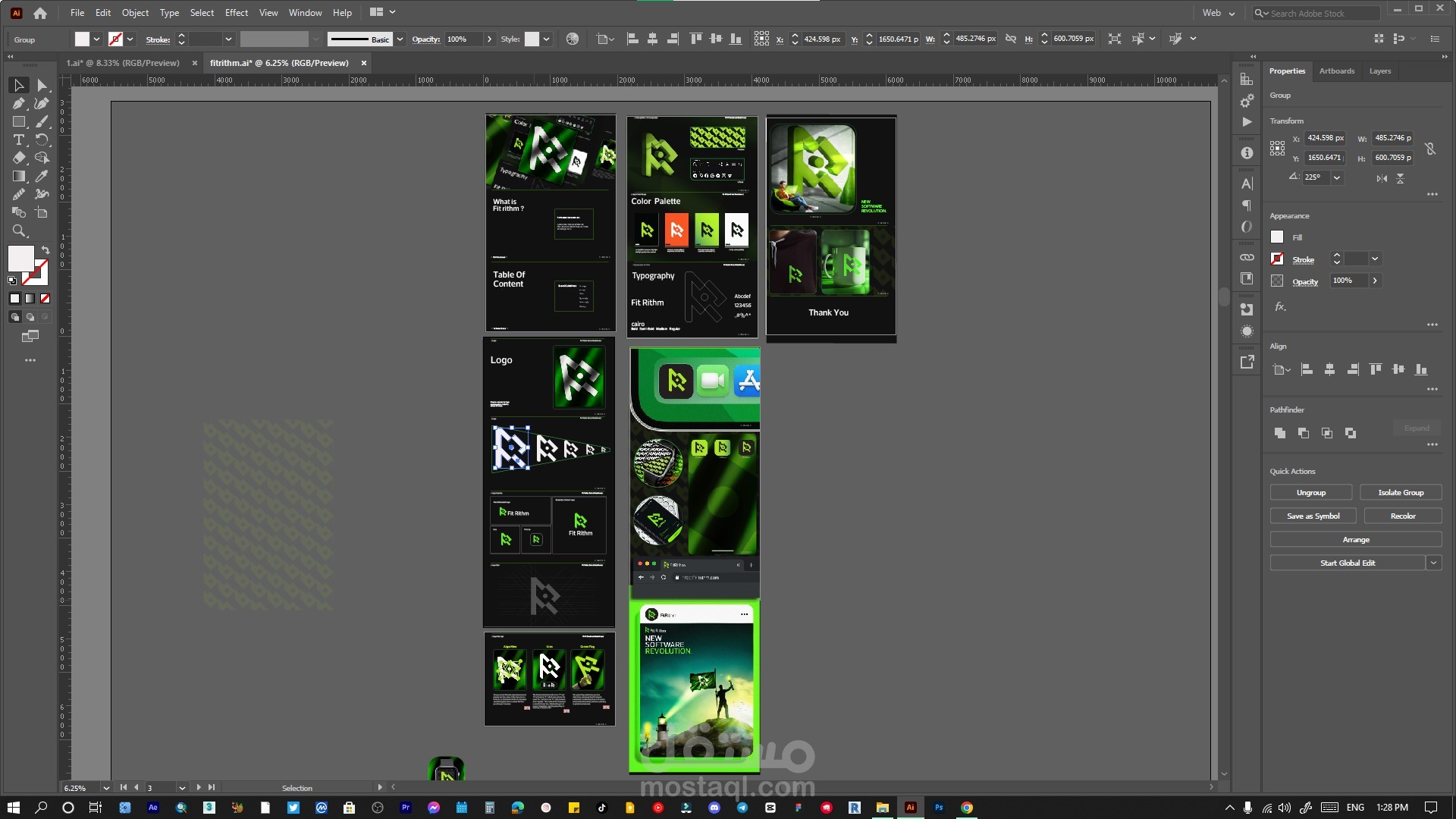Image resolution: width=1456 pixels, height=819 pixels.
Task: Pick the Eraser tool
Action: coord(19,158)
